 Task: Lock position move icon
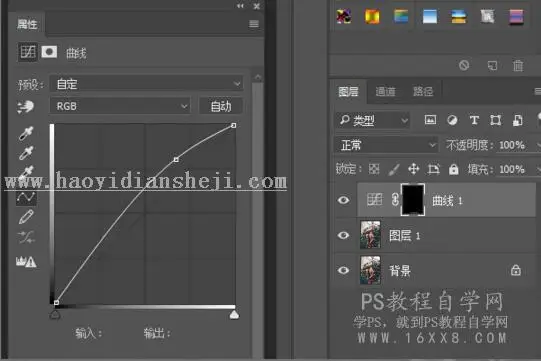[414, 169]
